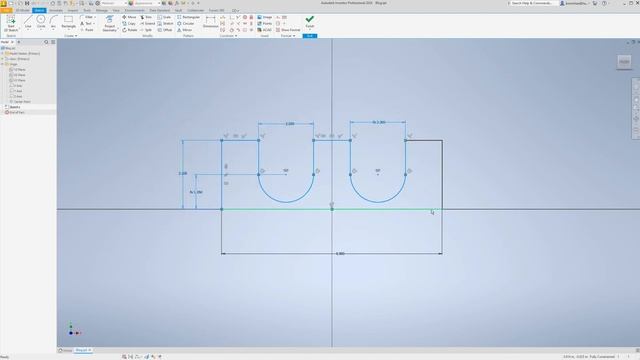Click the Home view document tab
640x360 pixels.
pos(65,350)
